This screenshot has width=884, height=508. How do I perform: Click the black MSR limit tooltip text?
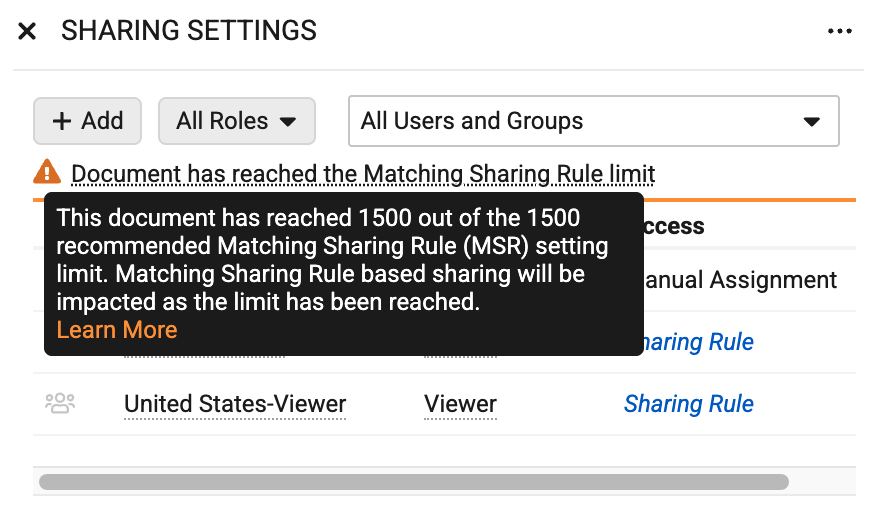[x=333, y=259]
